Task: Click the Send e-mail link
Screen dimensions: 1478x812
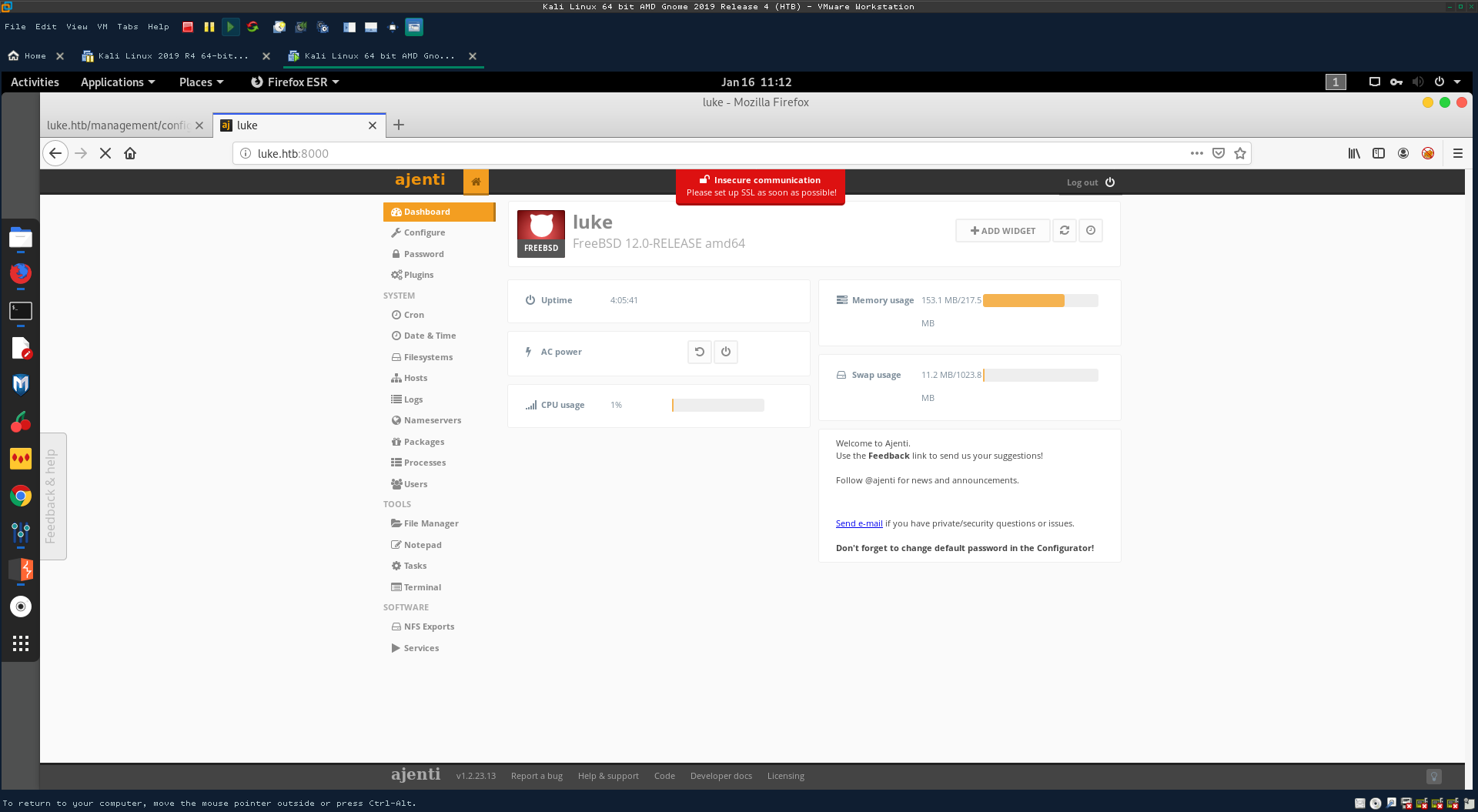Action: point(859,523)
